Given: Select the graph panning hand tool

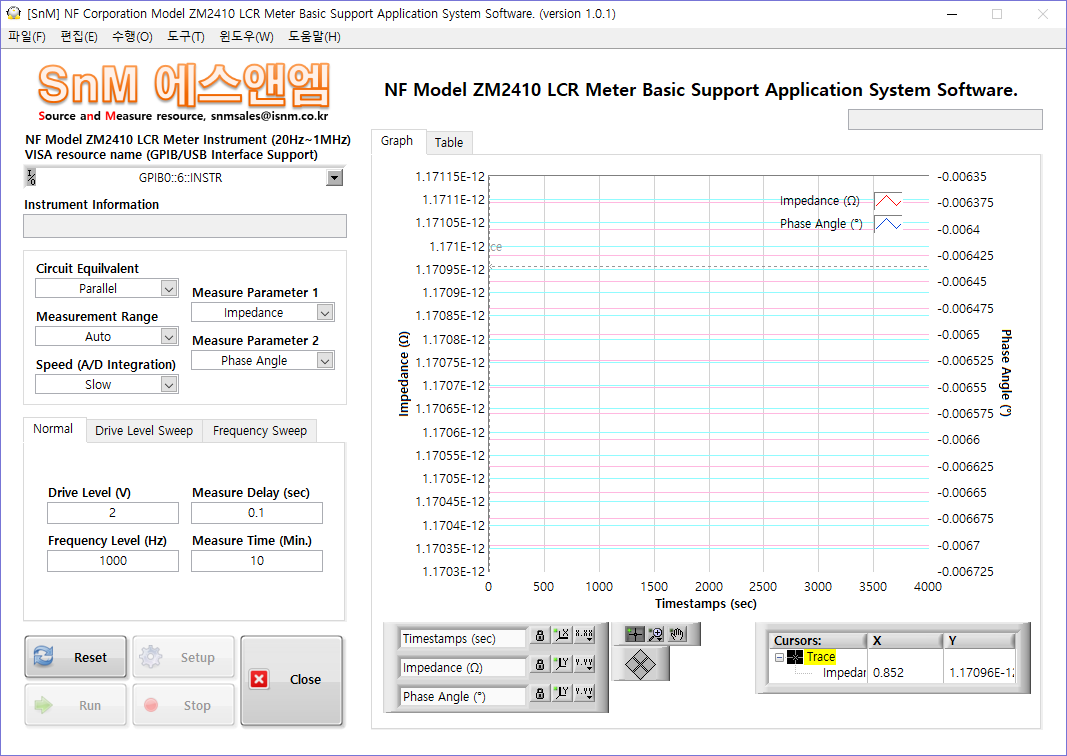Looking at the screenshot, I should [x=676, y=634].
